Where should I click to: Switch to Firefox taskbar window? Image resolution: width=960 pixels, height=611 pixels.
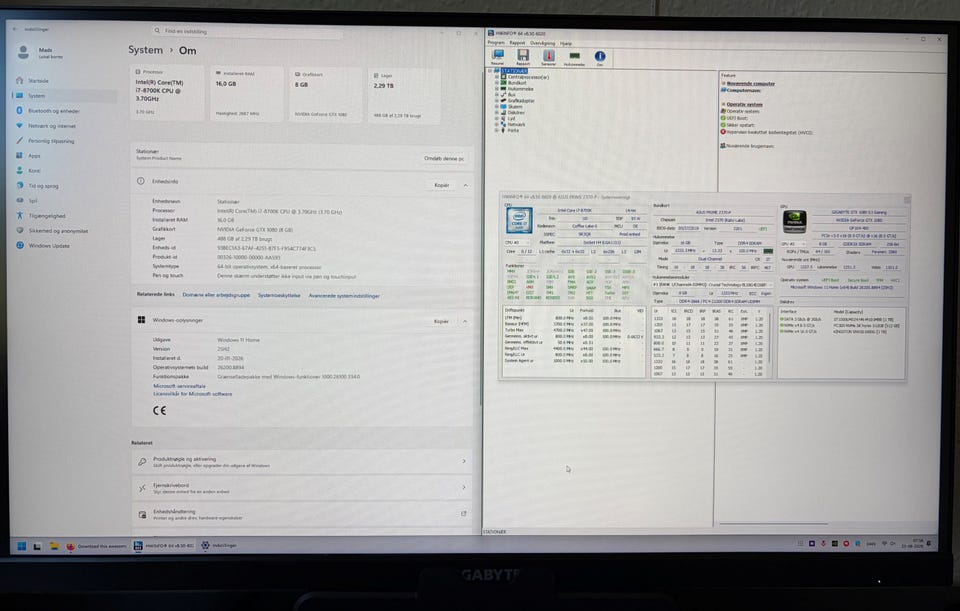[x=96, y=545]
